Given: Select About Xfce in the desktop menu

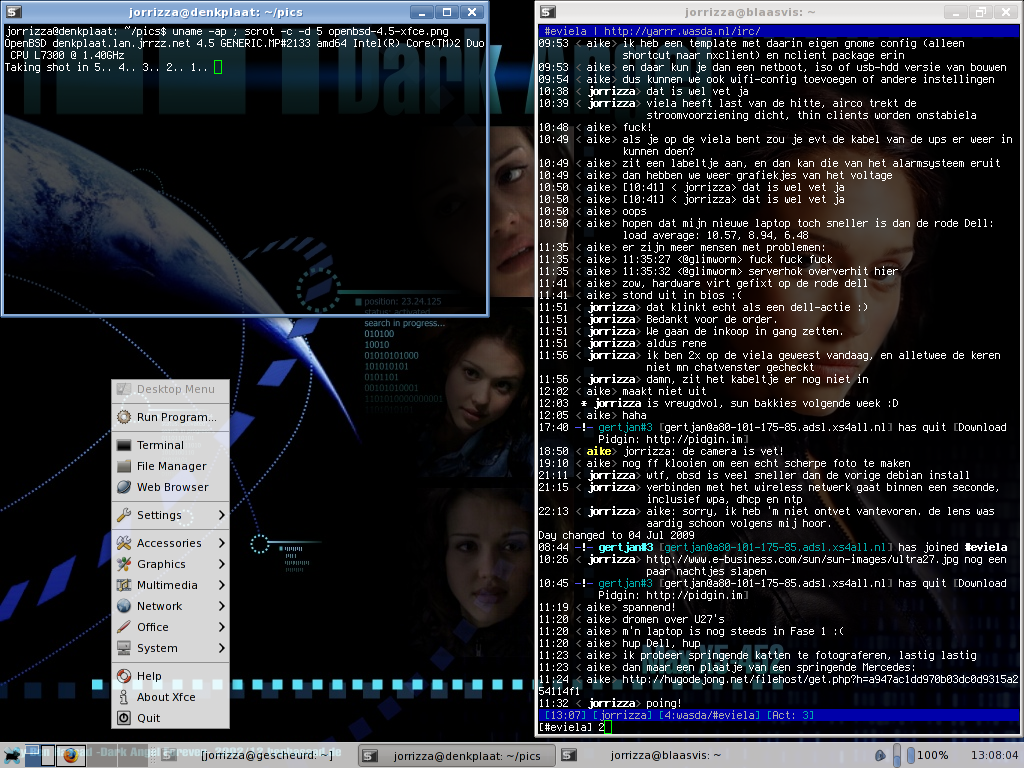Looking at the screenshot, I should coord(170,697).
